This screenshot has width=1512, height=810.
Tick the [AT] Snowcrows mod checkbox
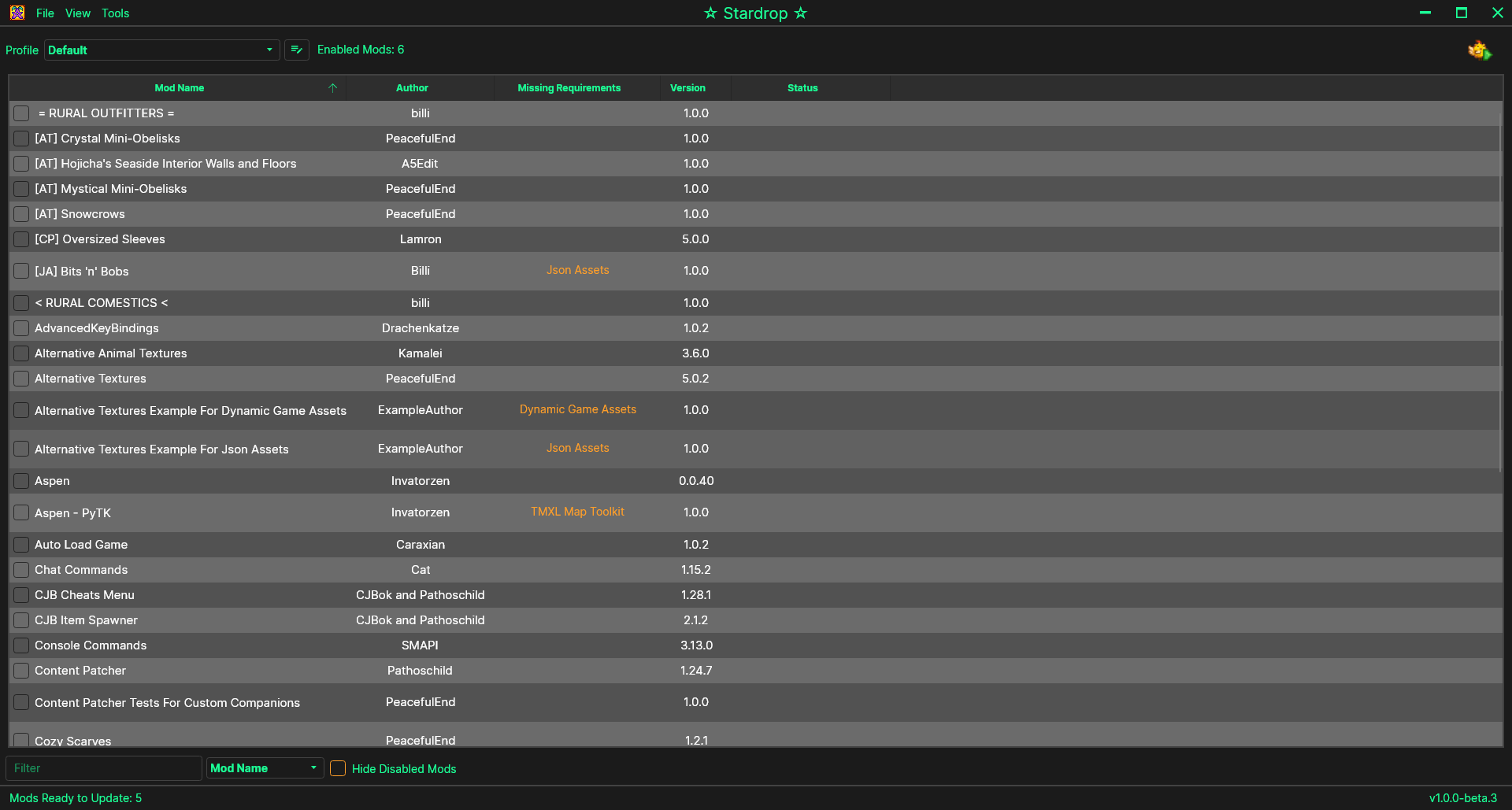(21, 214)
